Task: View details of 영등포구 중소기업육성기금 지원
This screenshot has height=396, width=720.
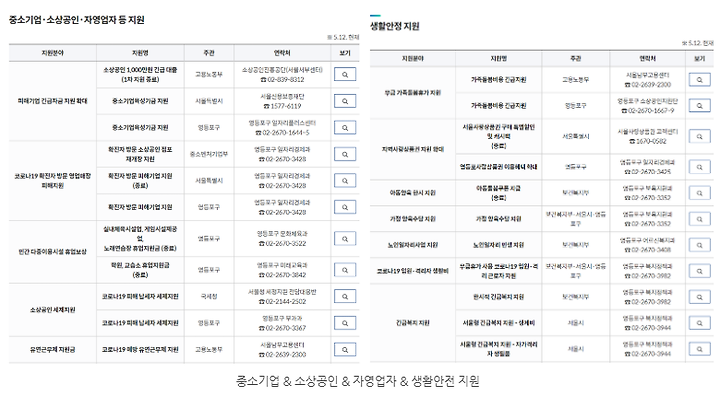Action: tap(345, 128)
